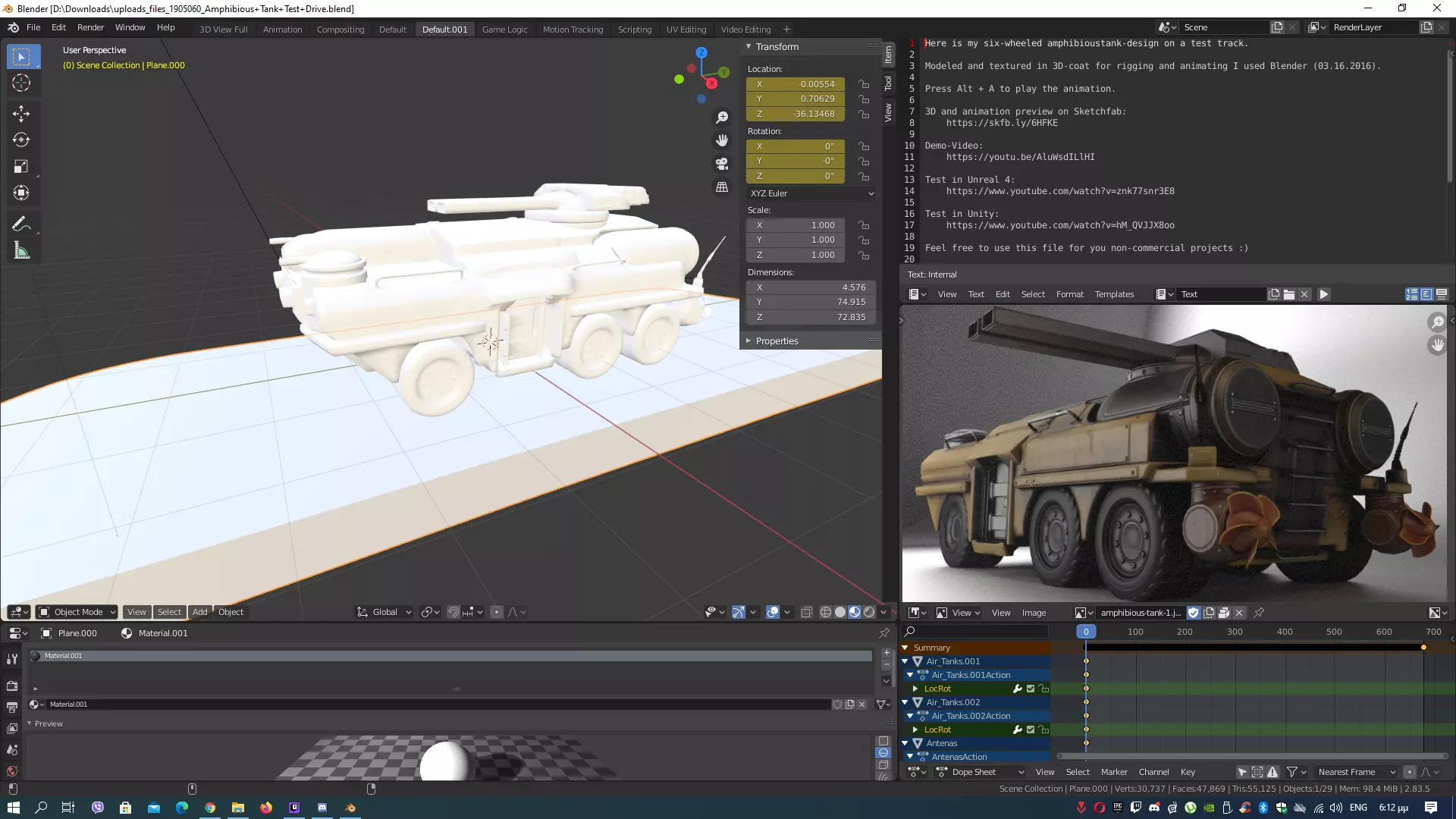The width and height of the screenshot is (1456, 819).
Task: Adjust the Location Z value field
Action: click(x=795, y=114)
